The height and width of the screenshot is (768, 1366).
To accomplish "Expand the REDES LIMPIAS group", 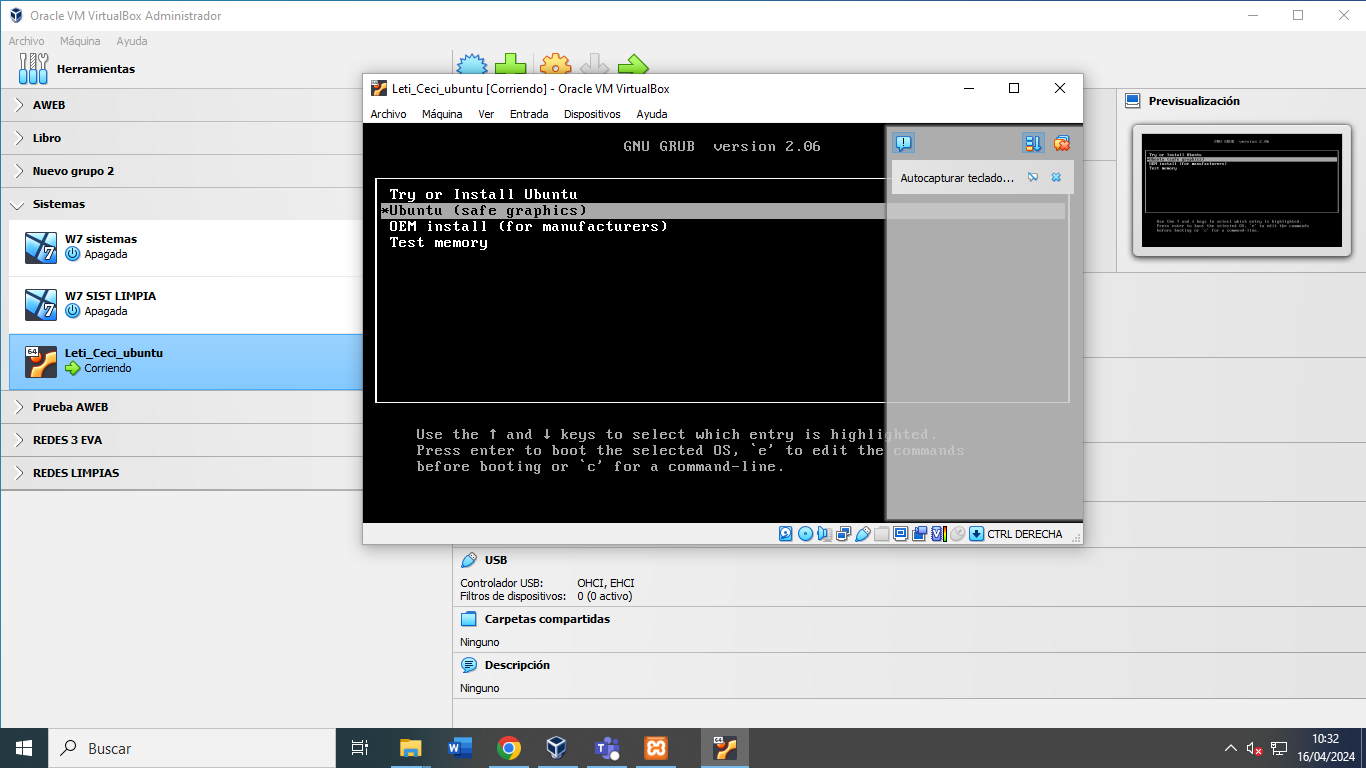I will [20, 473].
